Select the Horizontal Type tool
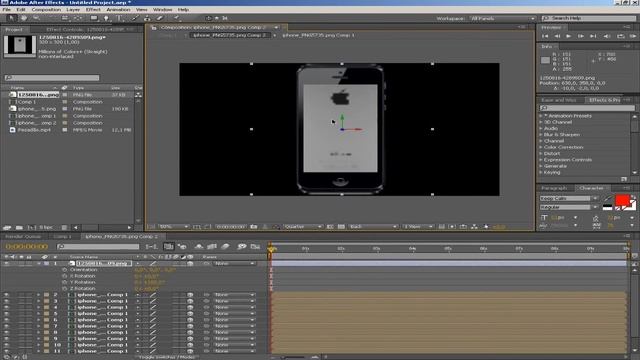 point(119,18)
